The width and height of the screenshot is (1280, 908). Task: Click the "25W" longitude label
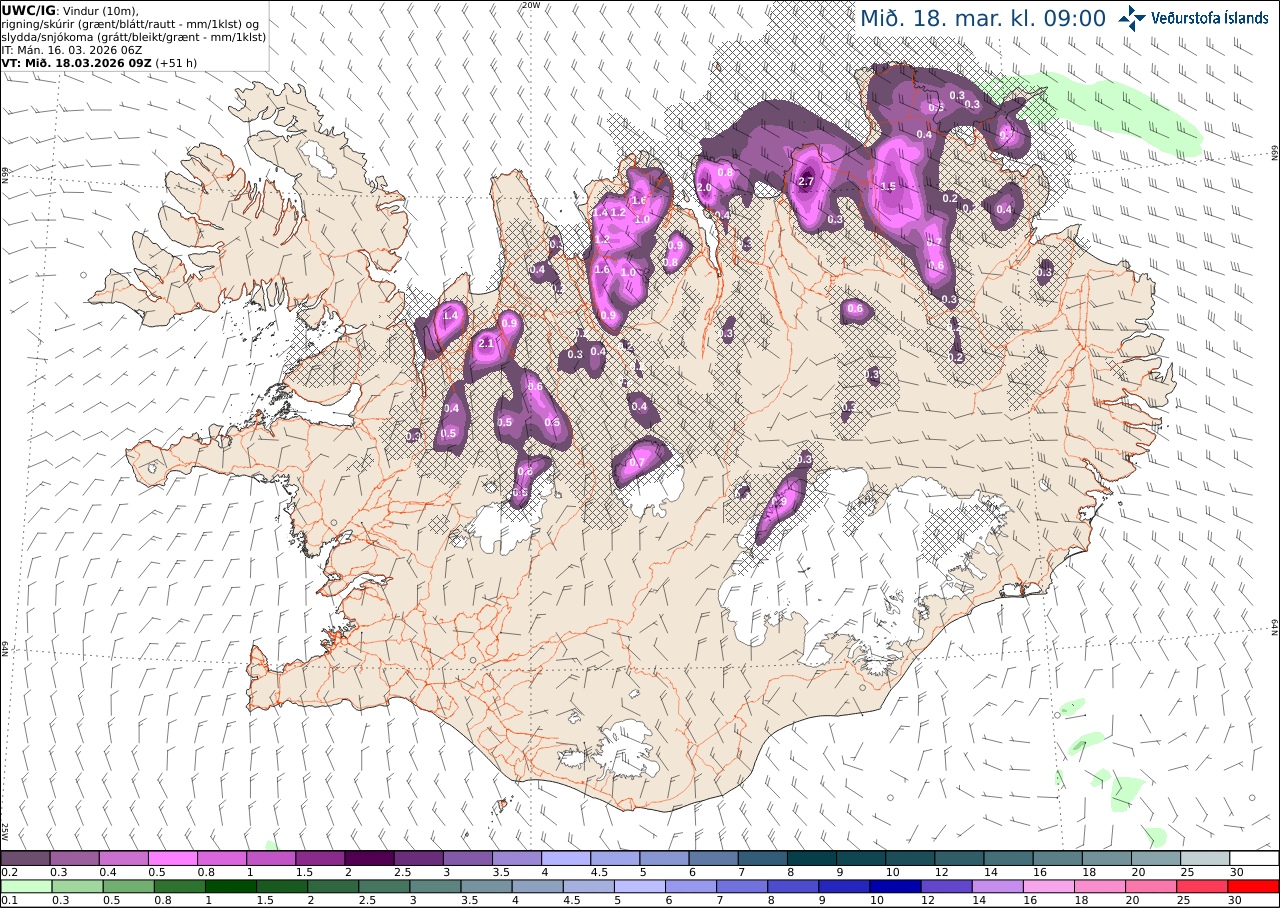pyautogui.click(x=5, y=831)
